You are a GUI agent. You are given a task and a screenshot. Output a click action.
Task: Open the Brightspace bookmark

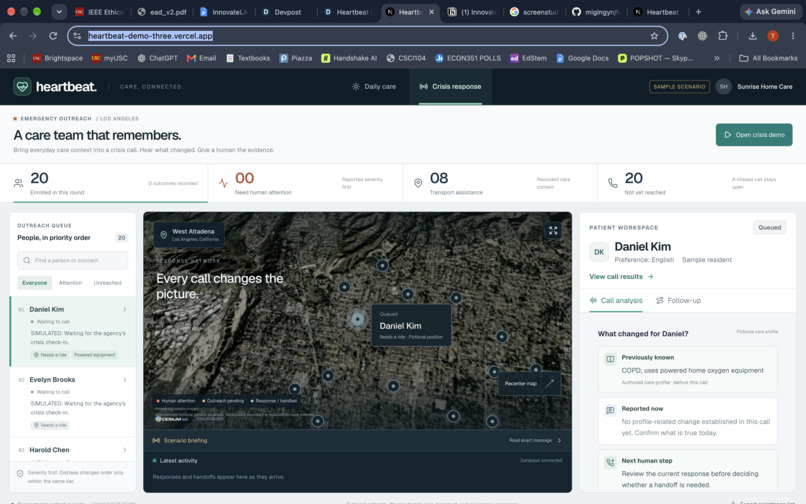click(x=58, y=58)
